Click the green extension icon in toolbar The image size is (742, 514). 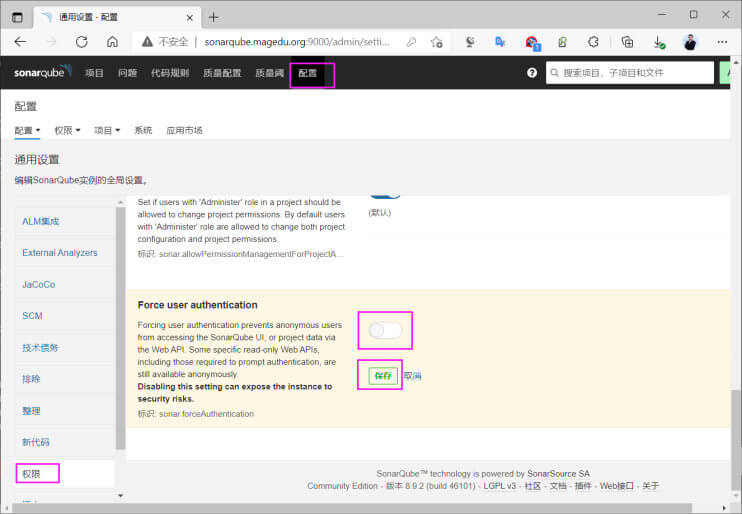(562, 42)
